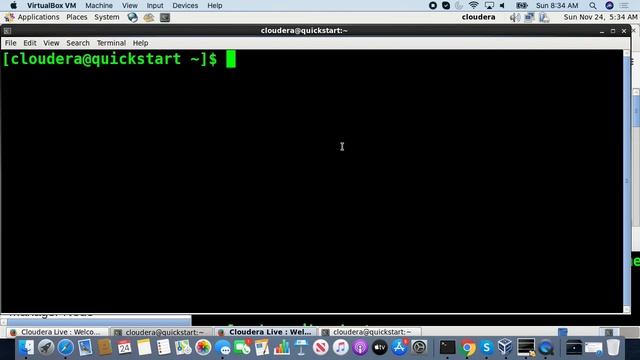Image resolution: width=640 pixels, height=360 pixels.
Task: Click the terminal prompt line
Action: coord(118,59)
